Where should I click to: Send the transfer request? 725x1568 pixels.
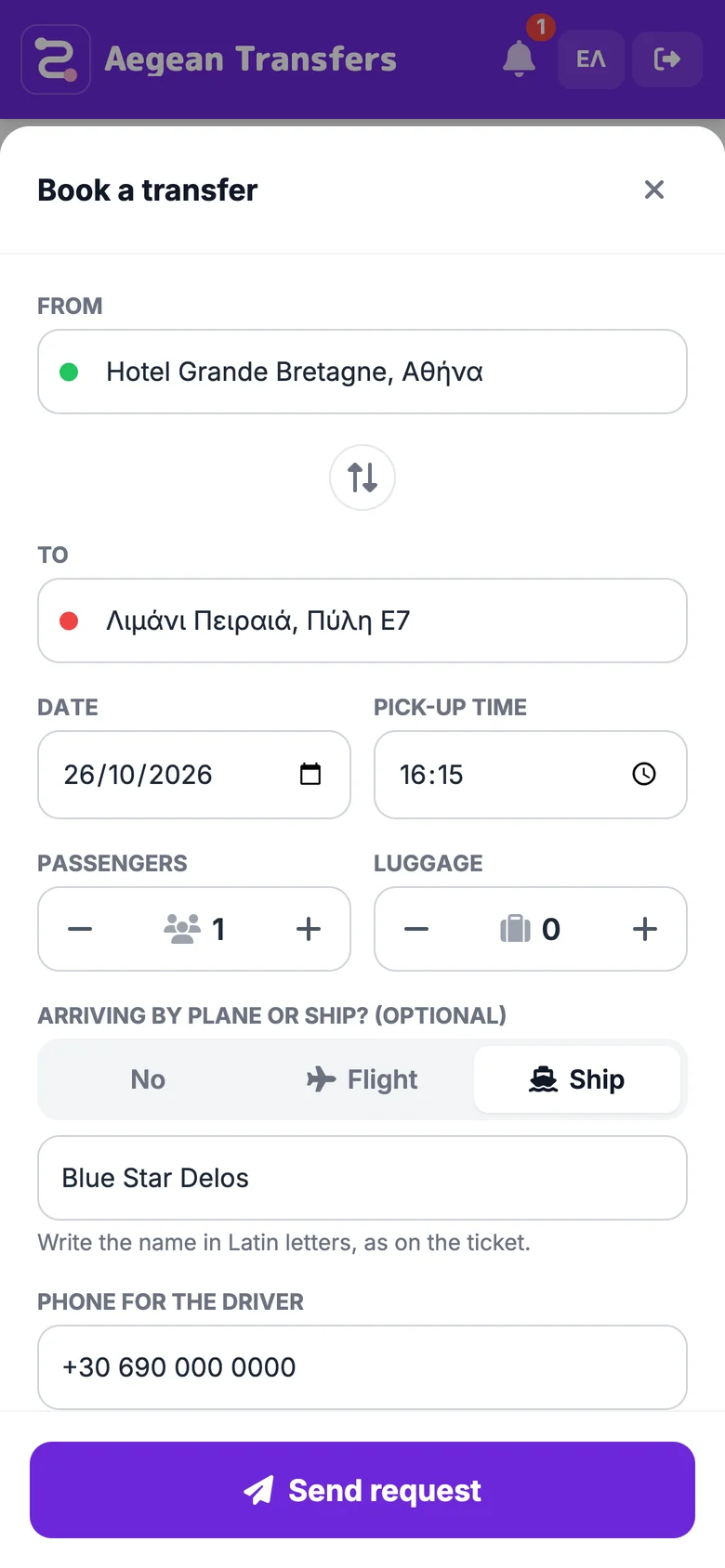click(362, 1490)
